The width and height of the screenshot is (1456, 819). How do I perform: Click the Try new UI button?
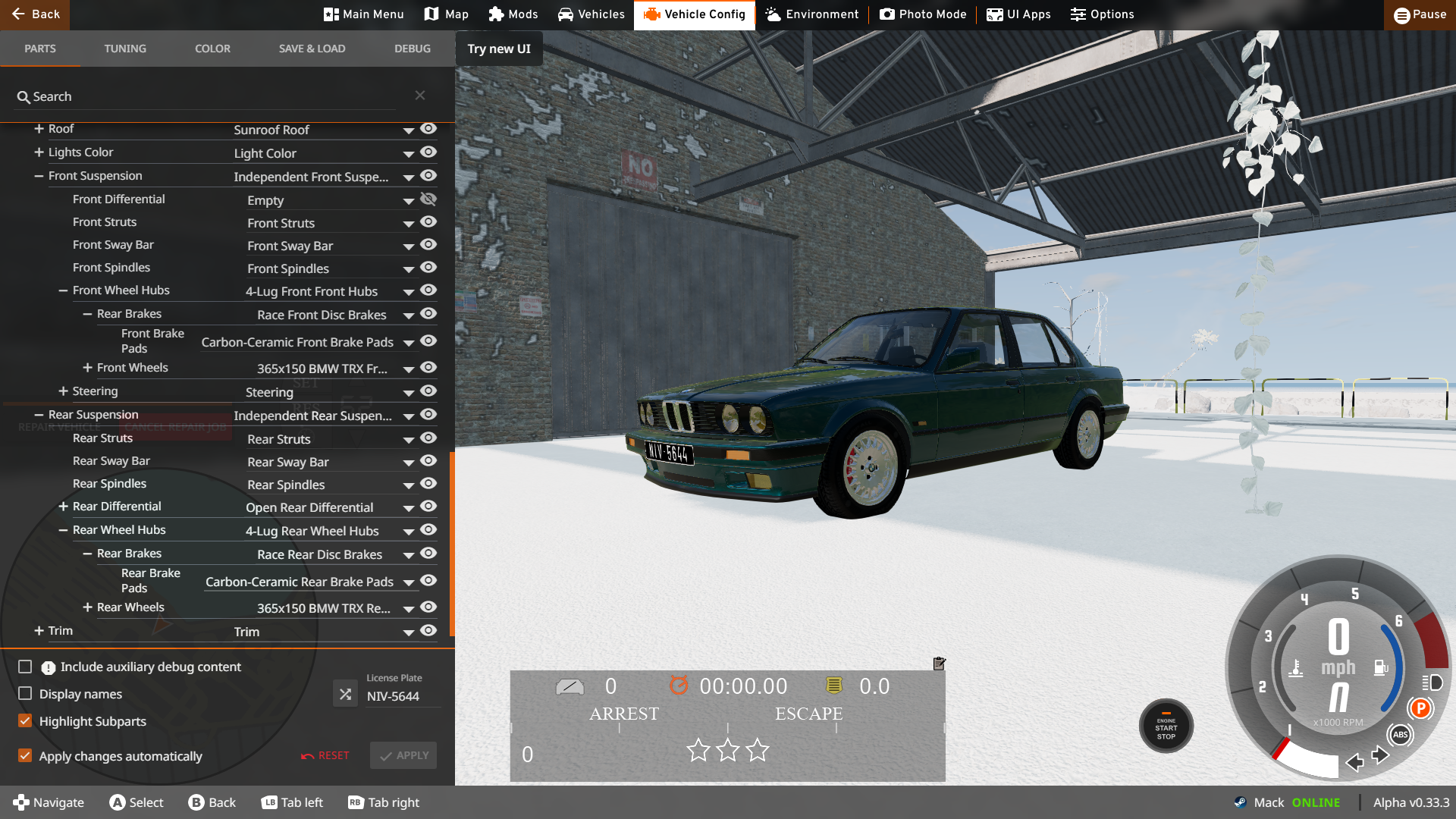coord(499,49)
